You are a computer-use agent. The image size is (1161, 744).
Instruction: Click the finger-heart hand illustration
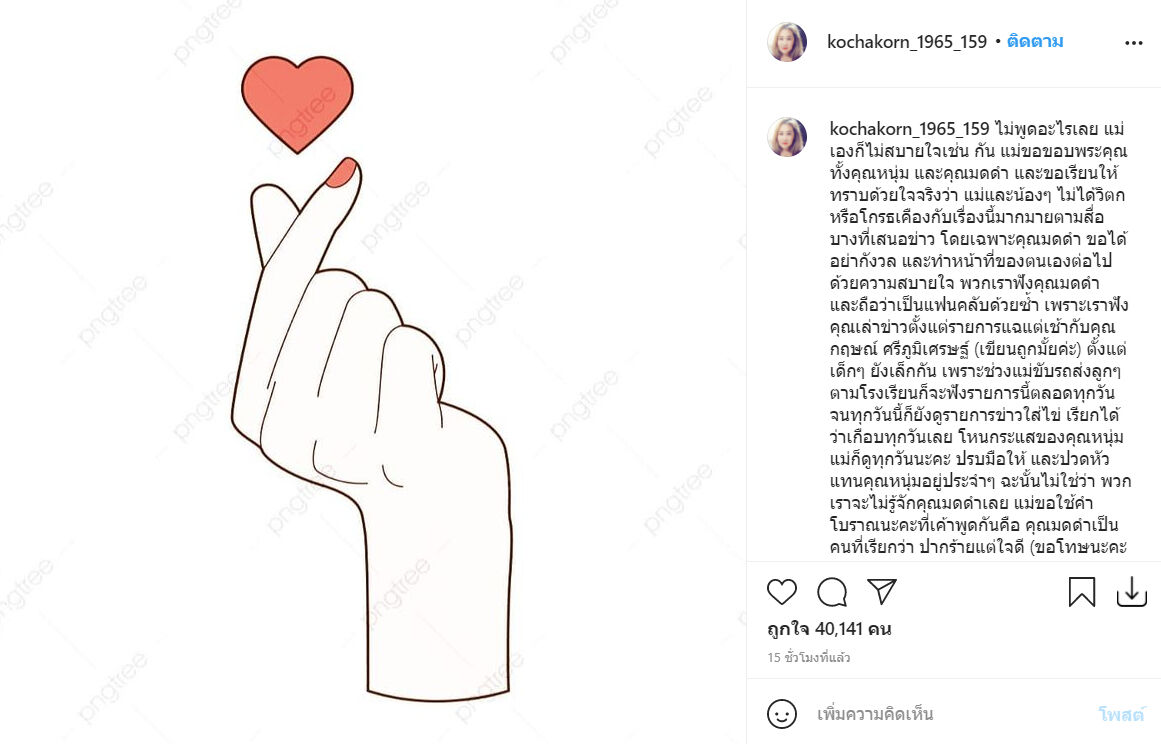[x=372, y=429]
